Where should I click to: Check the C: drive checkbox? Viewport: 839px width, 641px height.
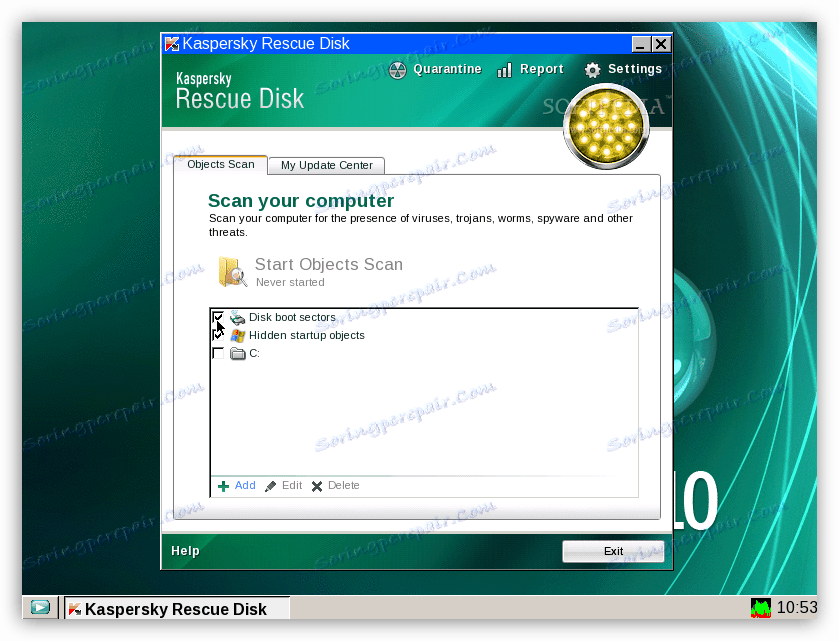pos(218,353)
